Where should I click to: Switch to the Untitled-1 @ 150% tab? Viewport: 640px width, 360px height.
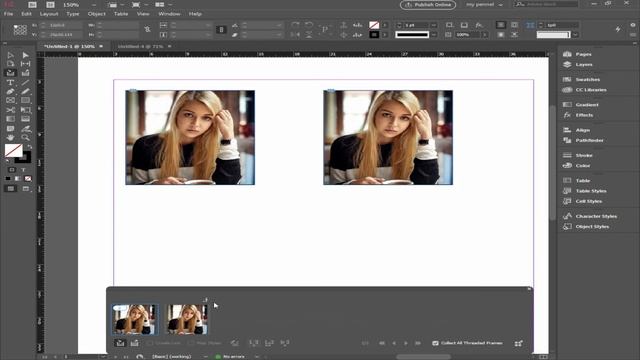click(x=70, y=47)
